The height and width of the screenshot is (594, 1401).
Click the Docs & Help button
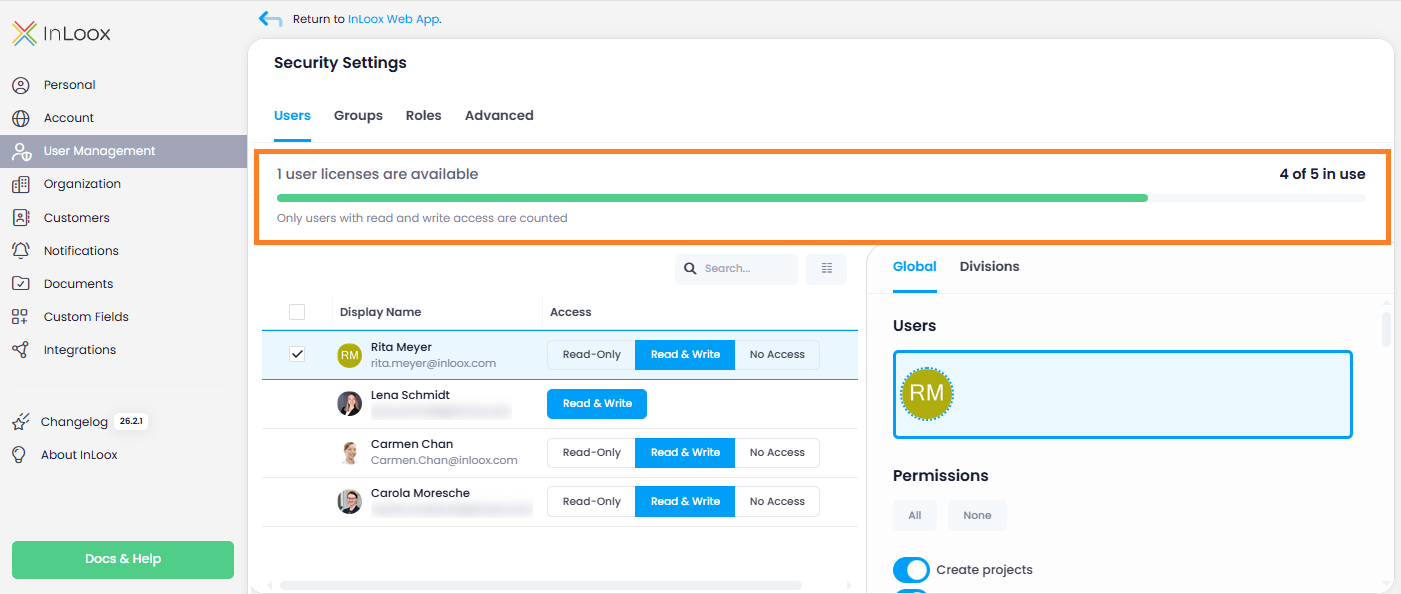click(123, 560)
